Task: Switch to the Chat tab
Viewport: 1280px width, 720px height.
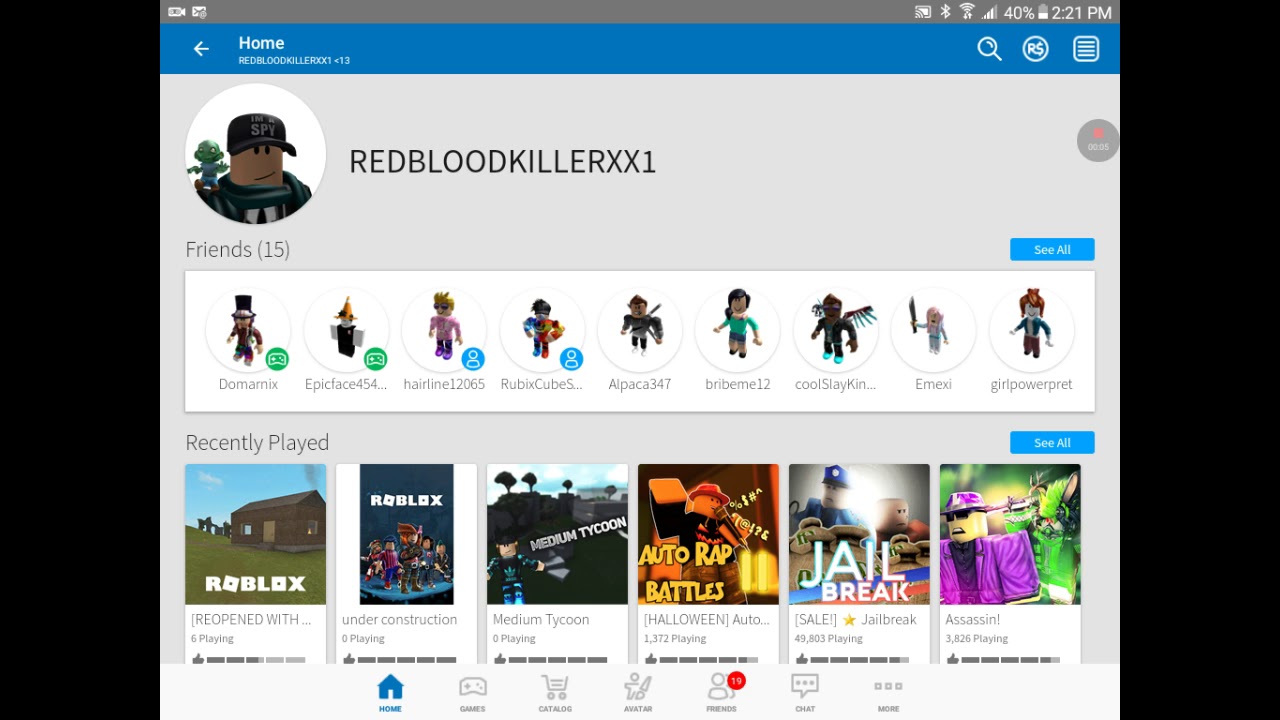Action: point(805,693)
